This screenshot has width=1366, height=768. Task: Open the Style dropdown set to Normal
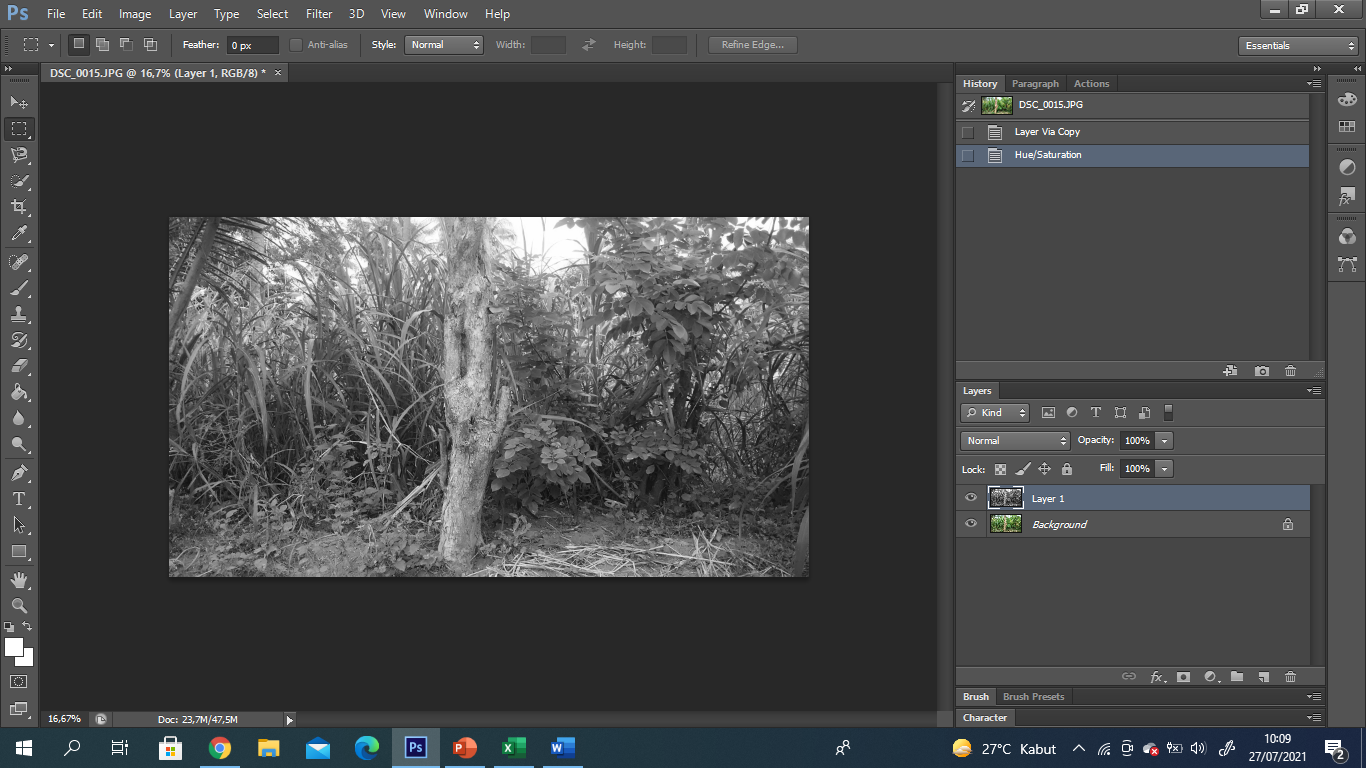tap(444, 45)
